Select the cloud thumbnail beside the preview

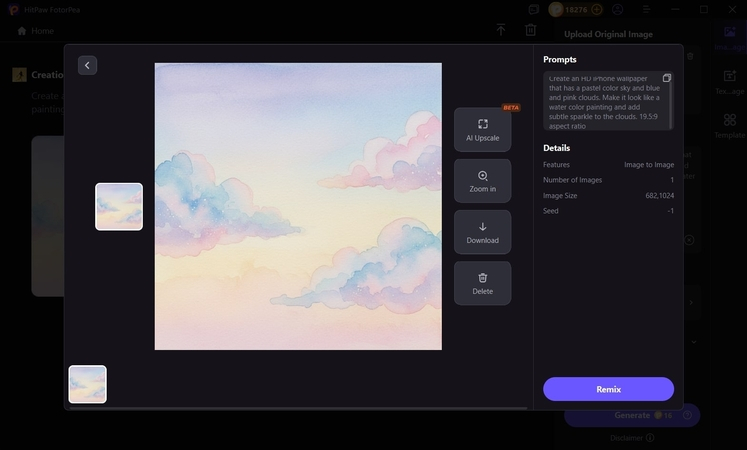coord(119,207)
